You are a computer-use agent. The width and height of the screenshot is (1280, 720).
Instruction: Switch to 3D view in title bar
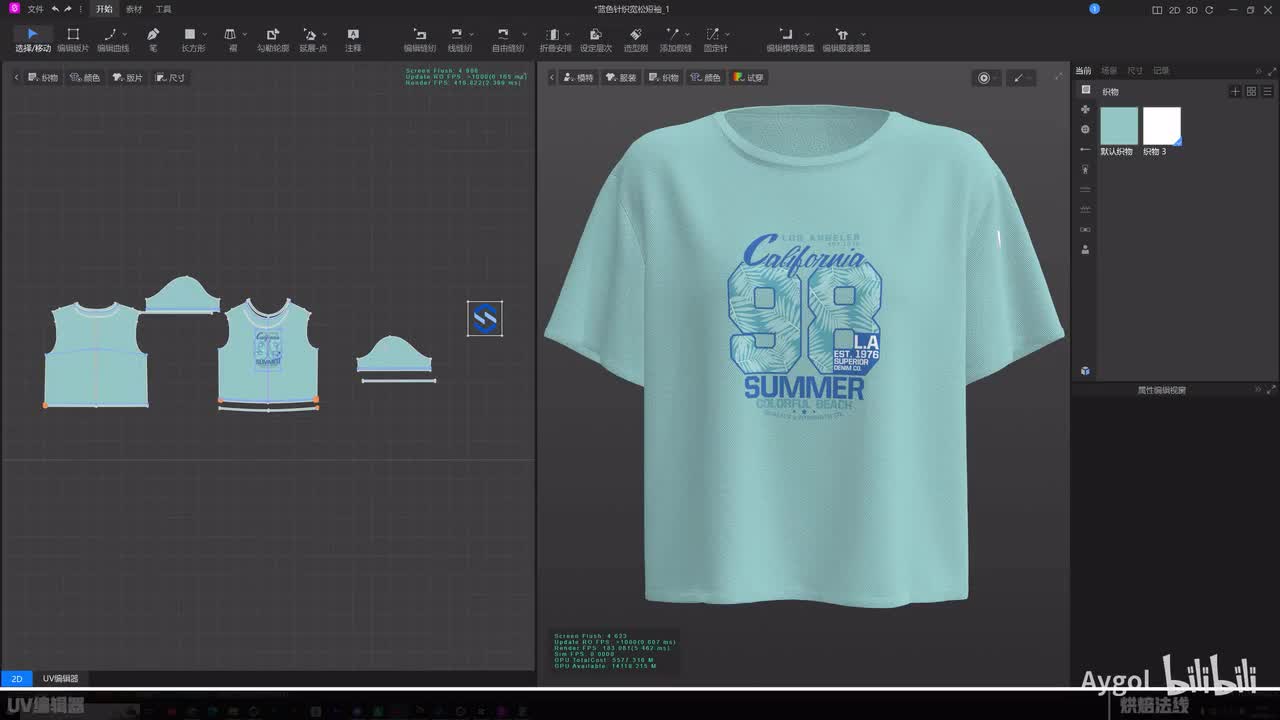tap(1192, 9)
